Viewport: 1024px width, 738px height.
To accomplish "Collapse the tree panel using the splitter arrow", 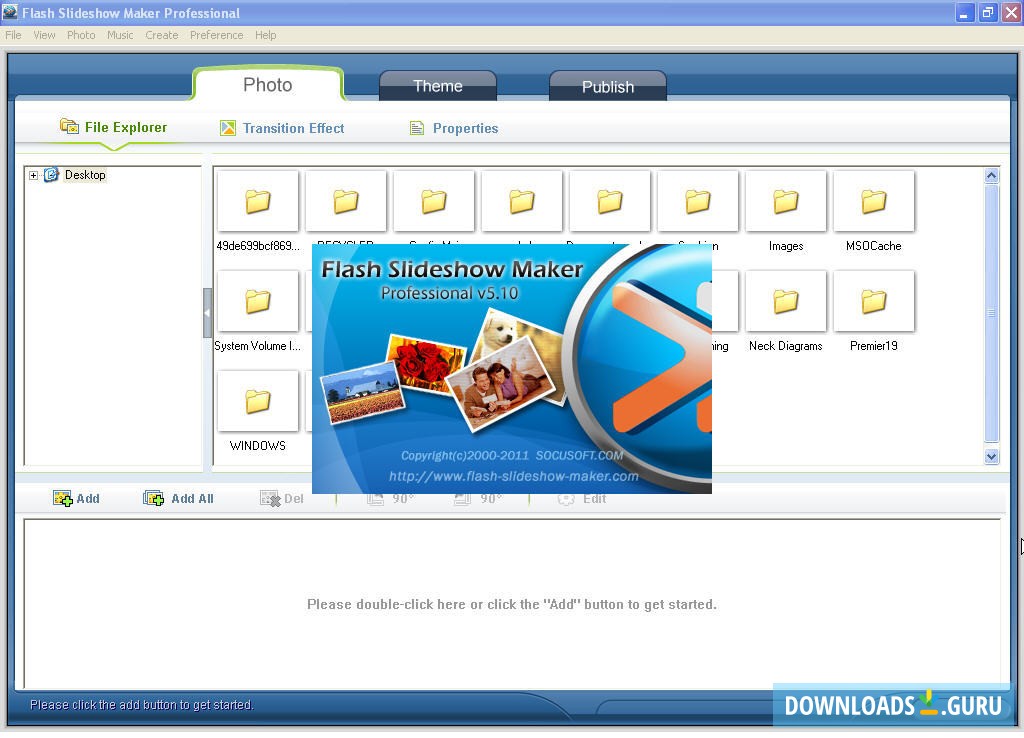I will coord(207,313).
